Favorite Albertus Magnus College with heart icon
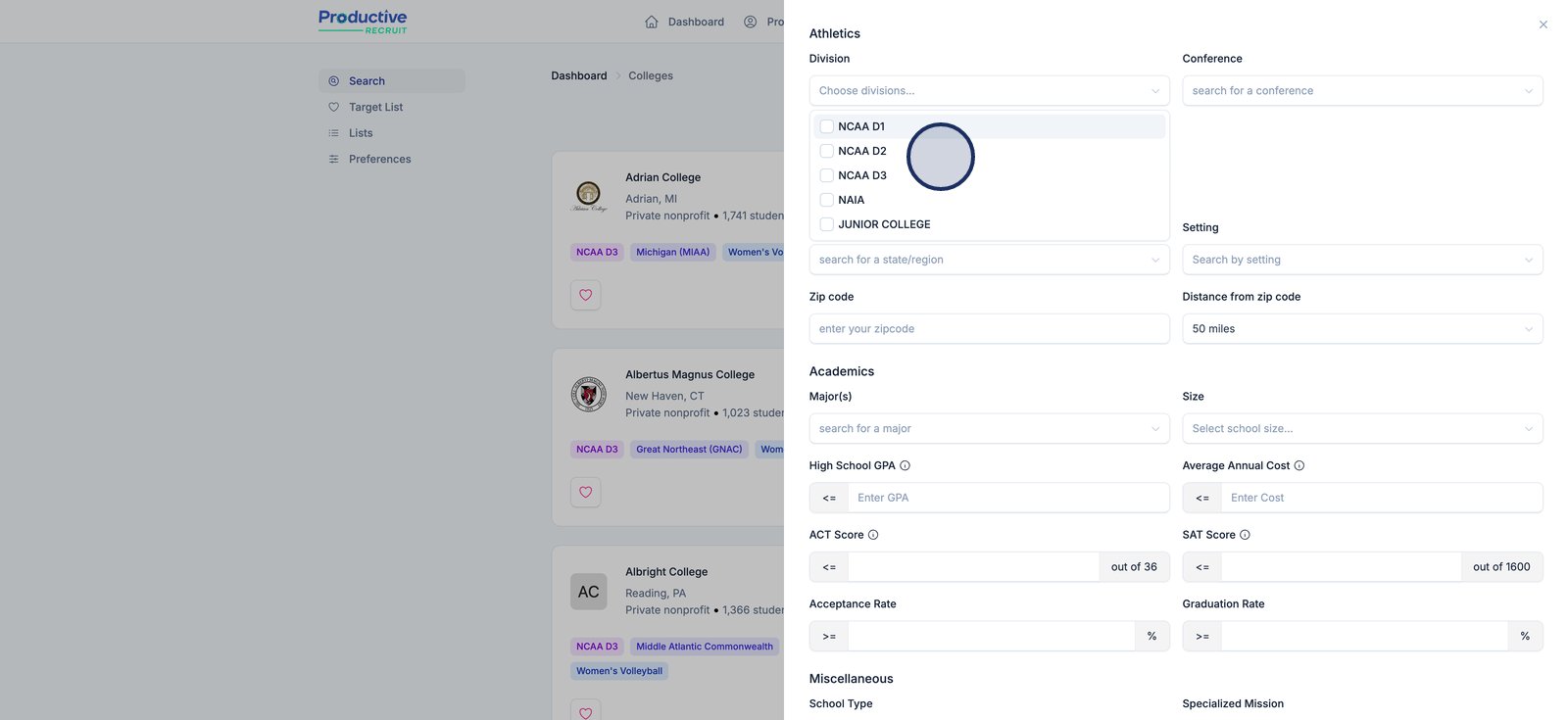The image size is (1568, 720). pyautogui.click(x=586, y=492)
